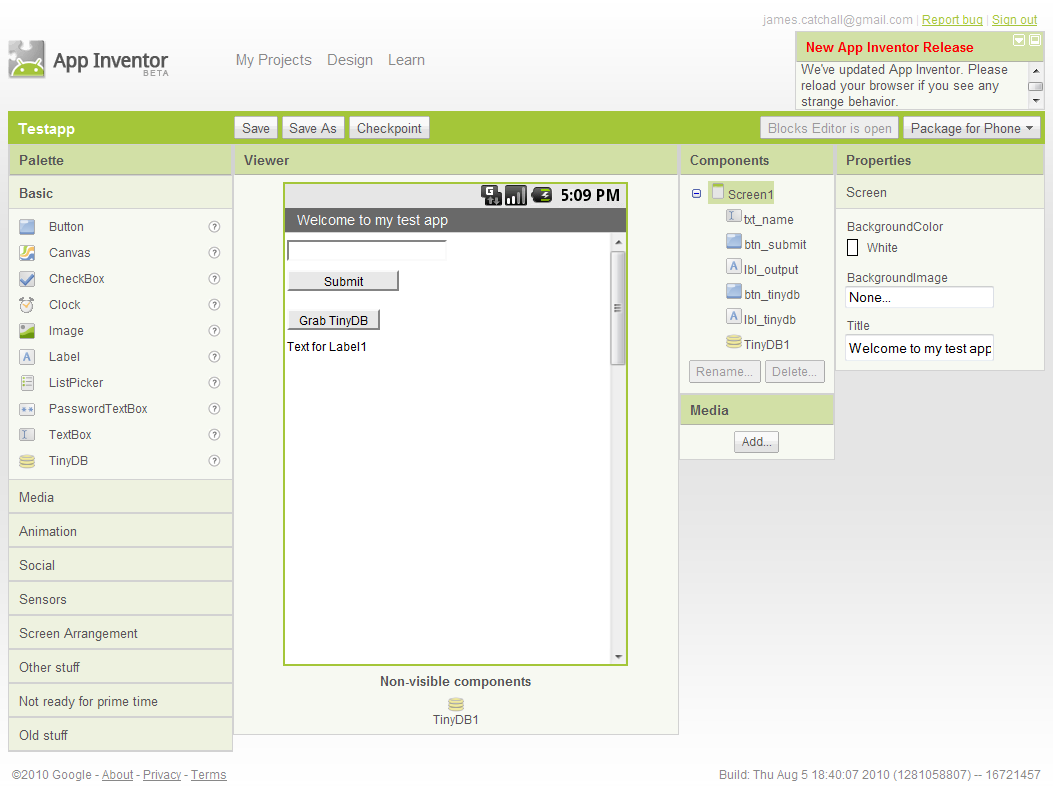1053x786 pixels.
Task: Expand the Screen Arrangement palette section
Action: [78, 633]
